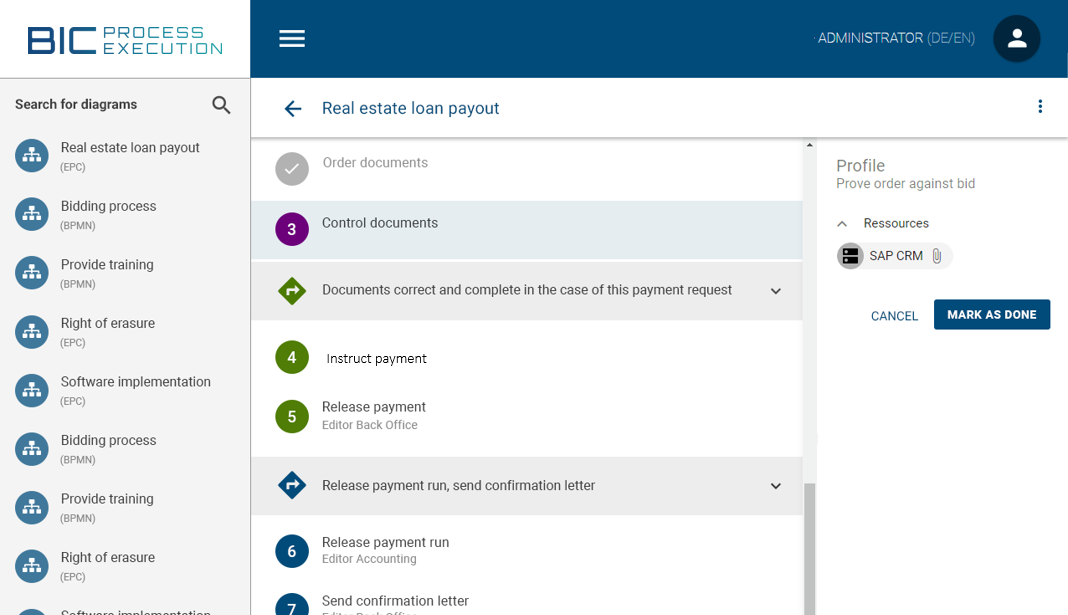Click the diagram icon next to Bidding process BPMN

tap(31, 214)
